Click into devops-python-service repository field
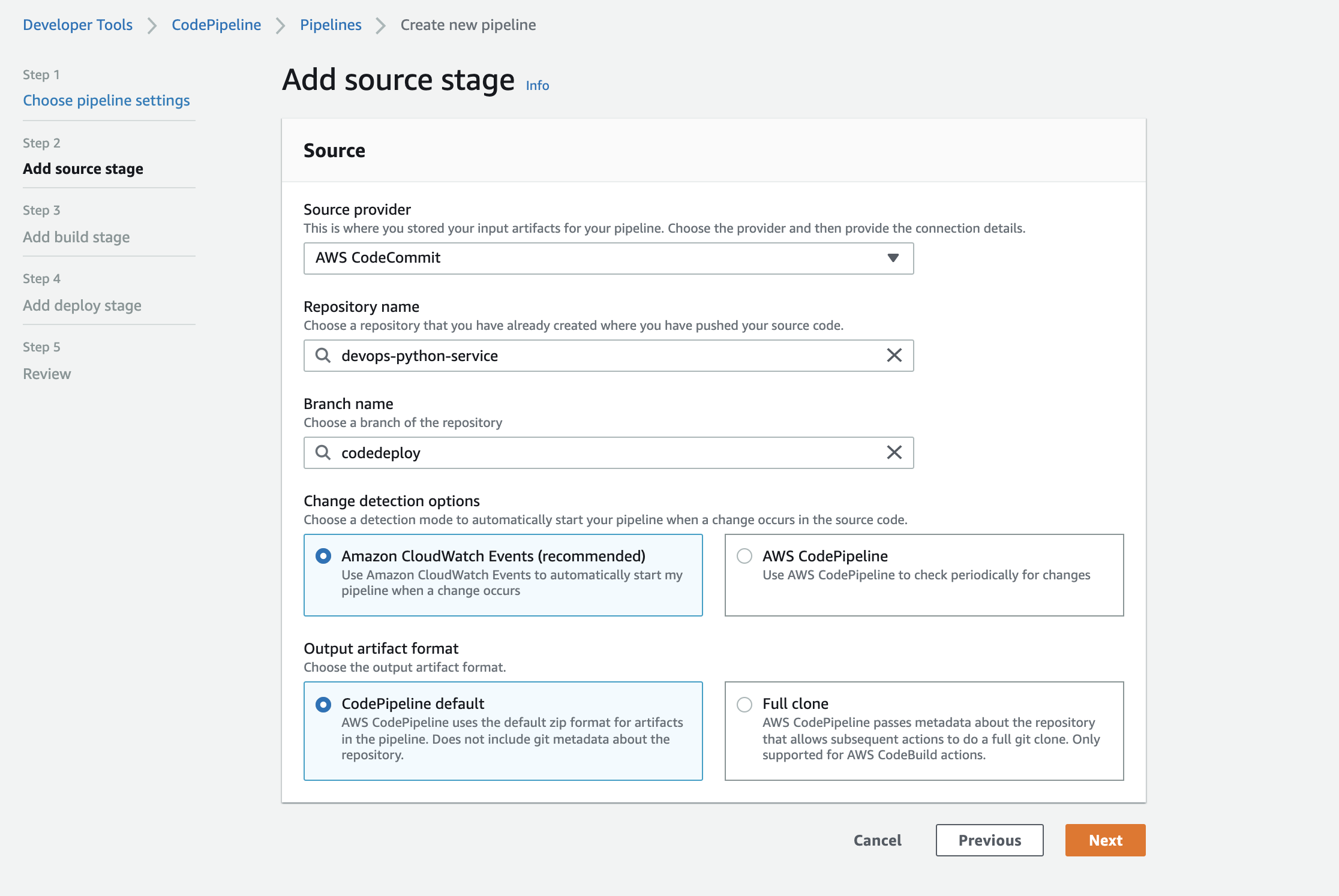The height and width of the screenshot is (896, 1339). [x=600, y=356]
